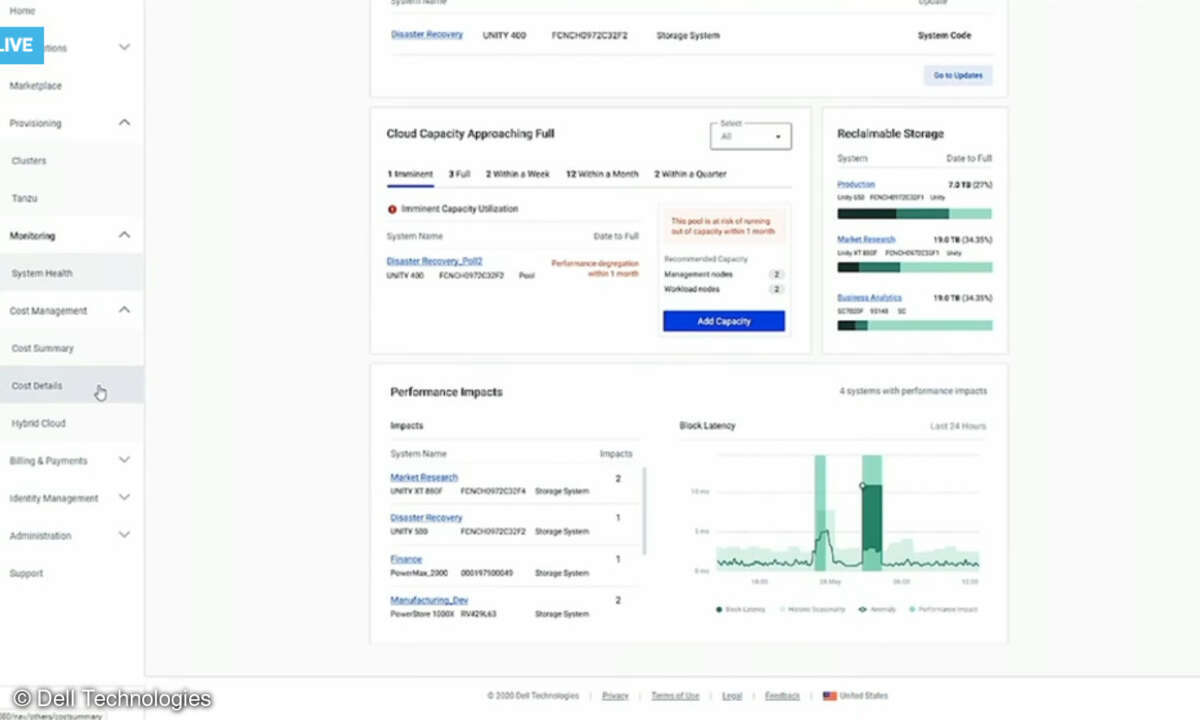Click the Go to Updates button
The image size is (1200, 720).
point(958,75)
